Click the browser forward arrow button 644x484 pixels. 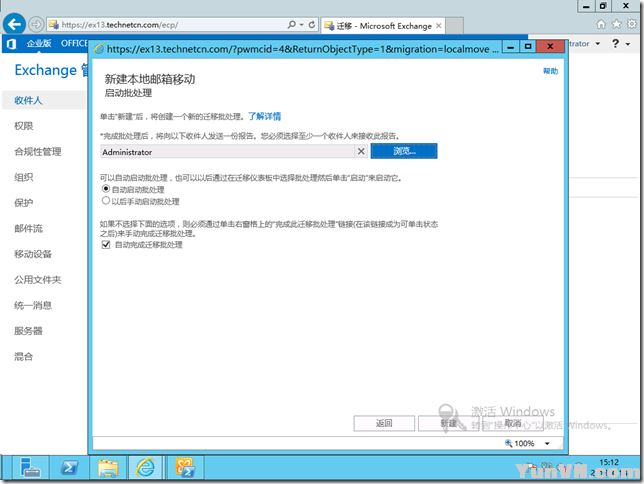coord(36,25)
